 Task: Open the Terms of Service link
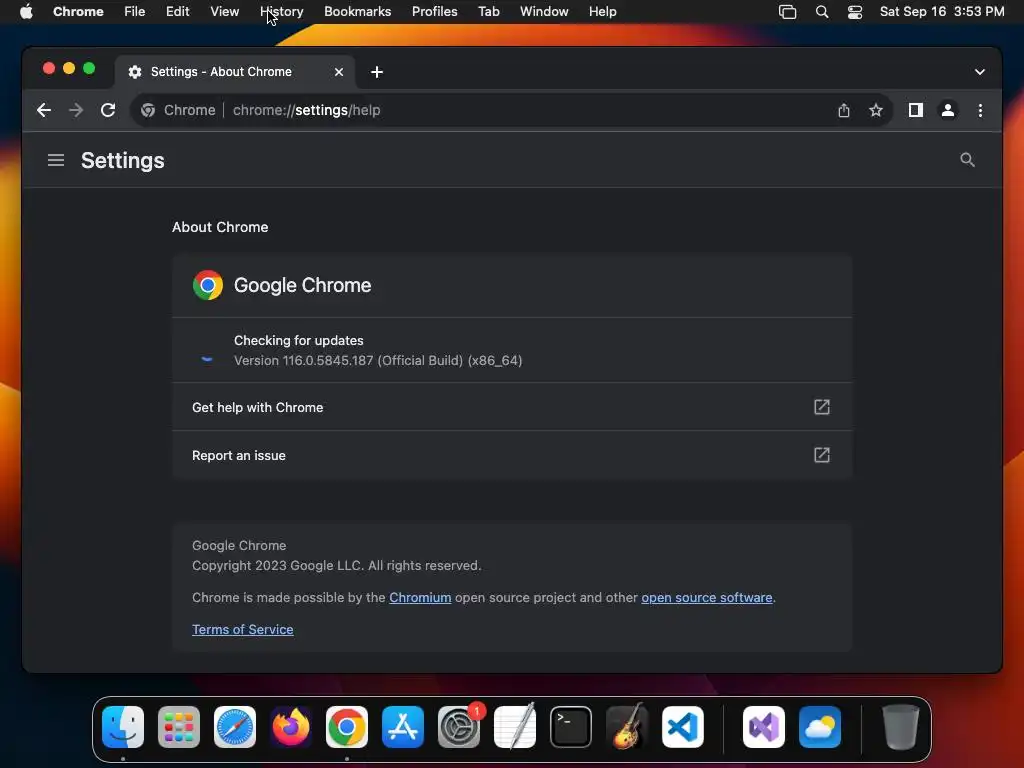(x=242, y=630)
